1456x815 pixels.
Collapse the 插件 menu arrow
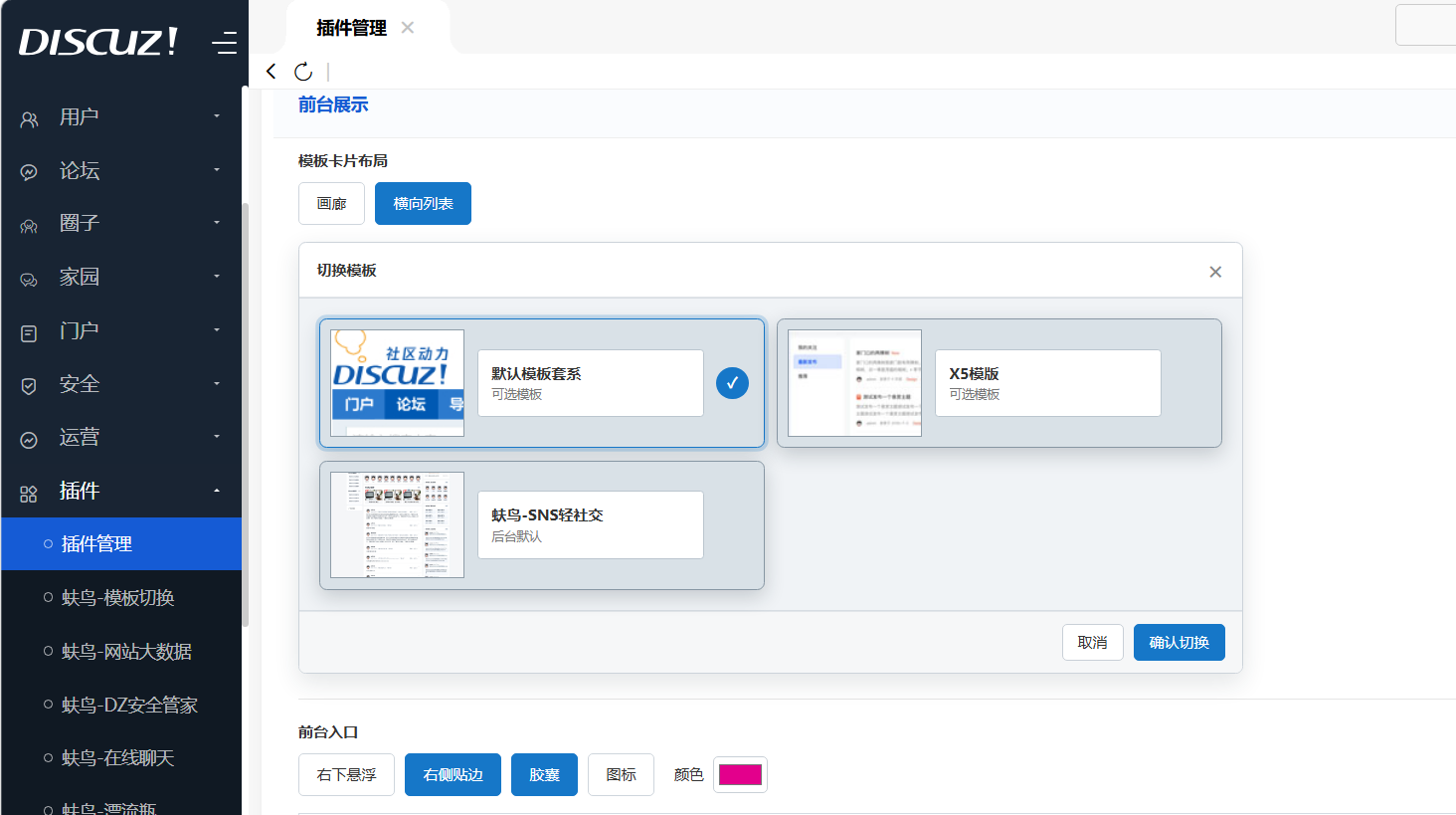[x=217, y=491]
